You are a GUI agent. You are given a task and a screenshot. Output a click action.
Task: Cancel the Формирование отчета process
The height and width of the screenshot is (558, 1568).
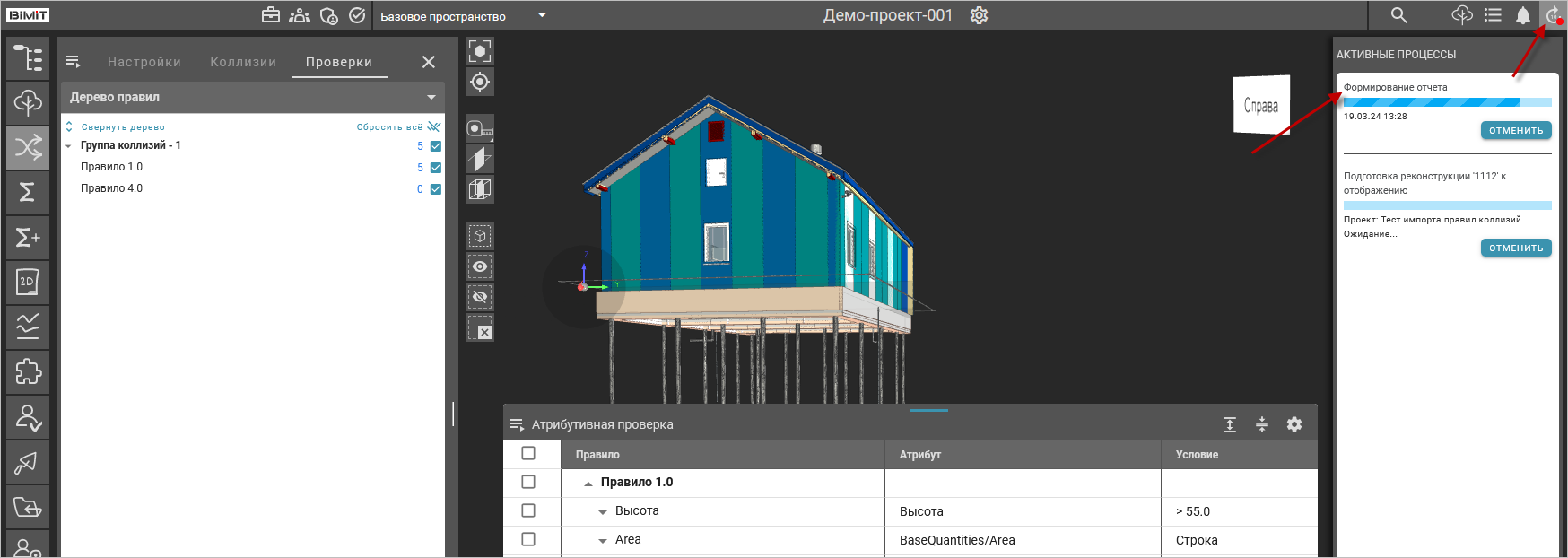tap(1515, 131)
